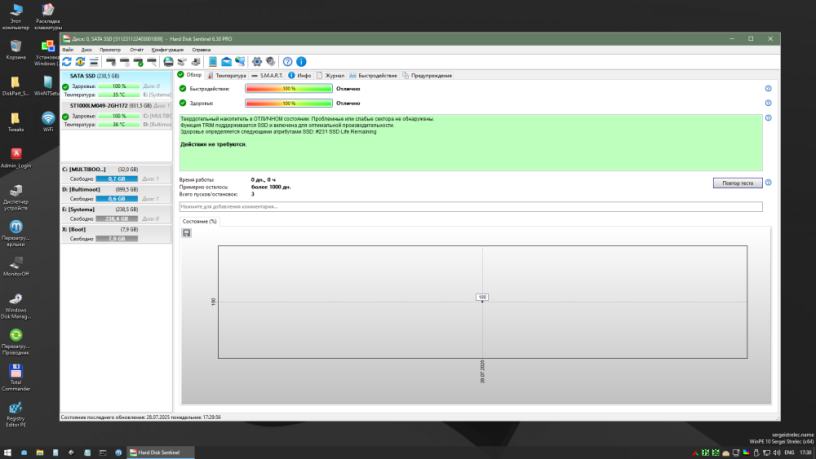Screen dimensions: 816x459
Task: Select the Состояние (%) chart tab
Action: click(x=199, y=221)
